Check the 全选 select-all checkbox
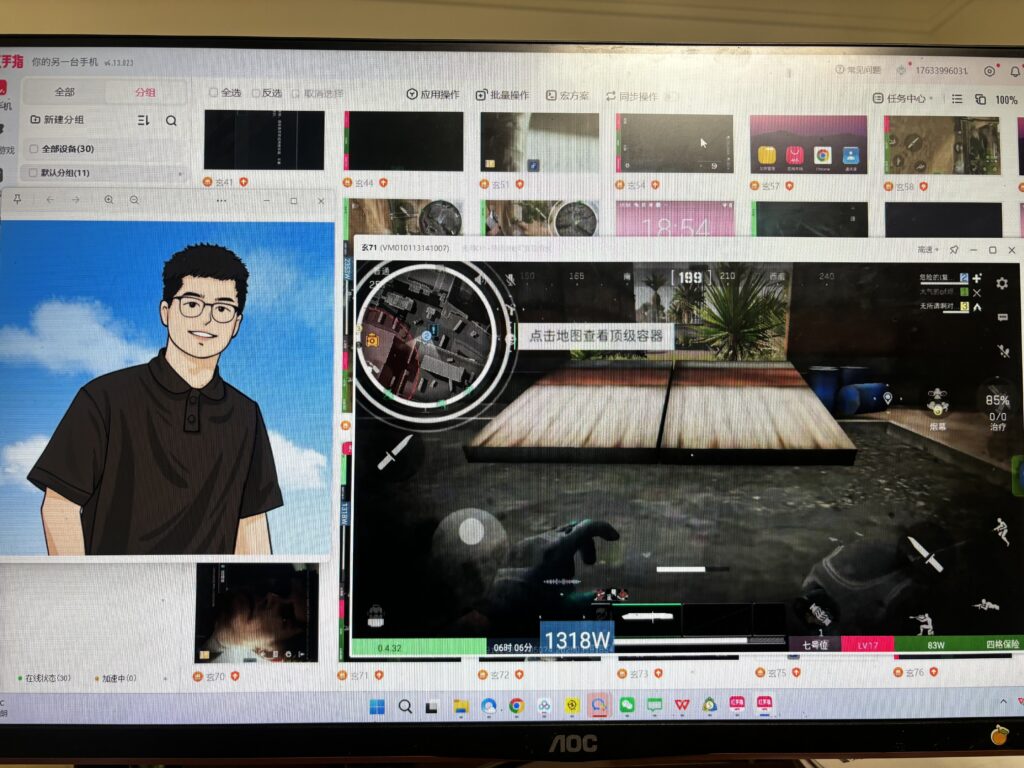 coord(213,92)
